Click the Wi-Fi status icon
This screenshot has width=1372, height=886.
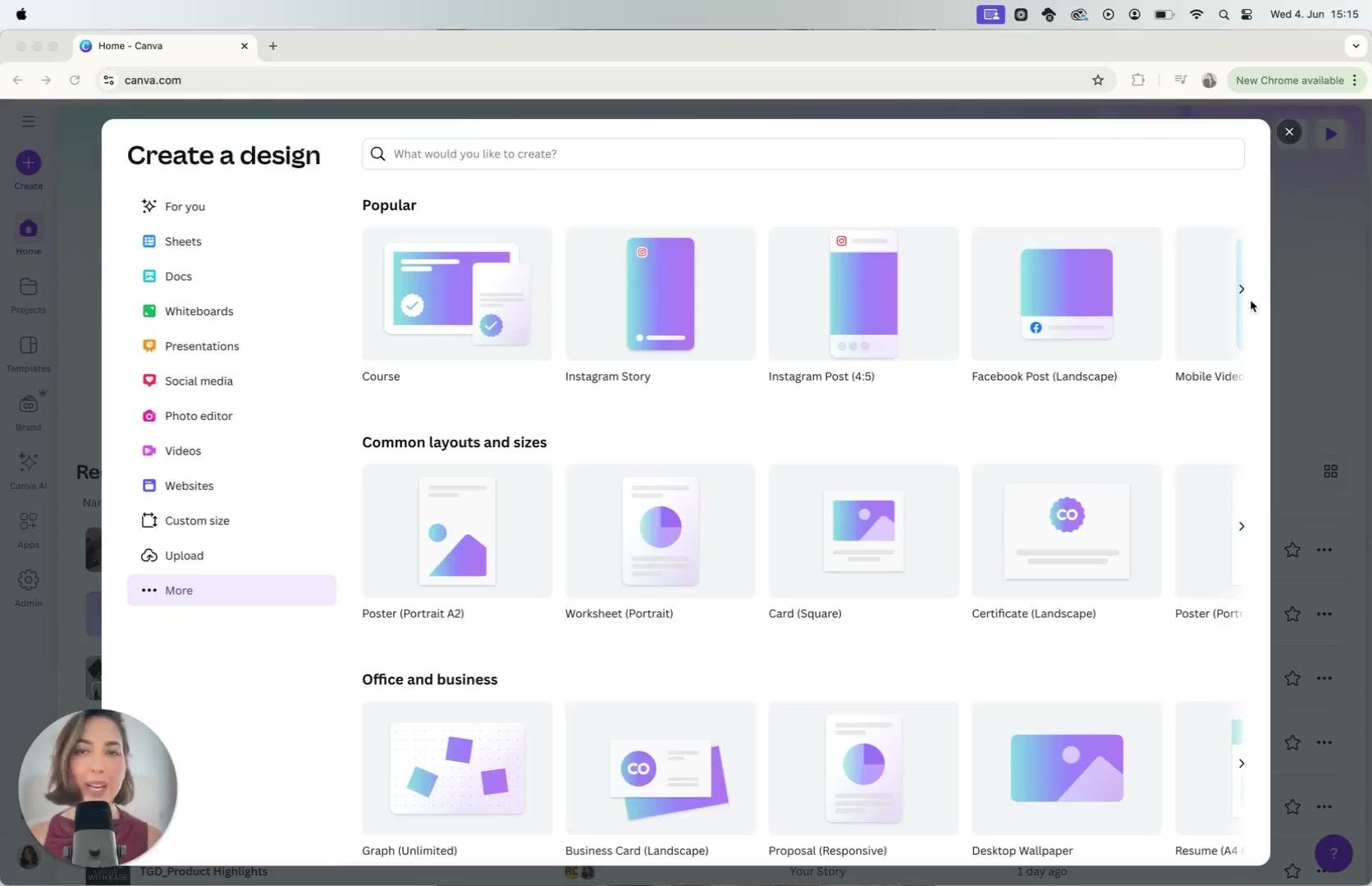pyautogui.click(x=1196, y=14)
